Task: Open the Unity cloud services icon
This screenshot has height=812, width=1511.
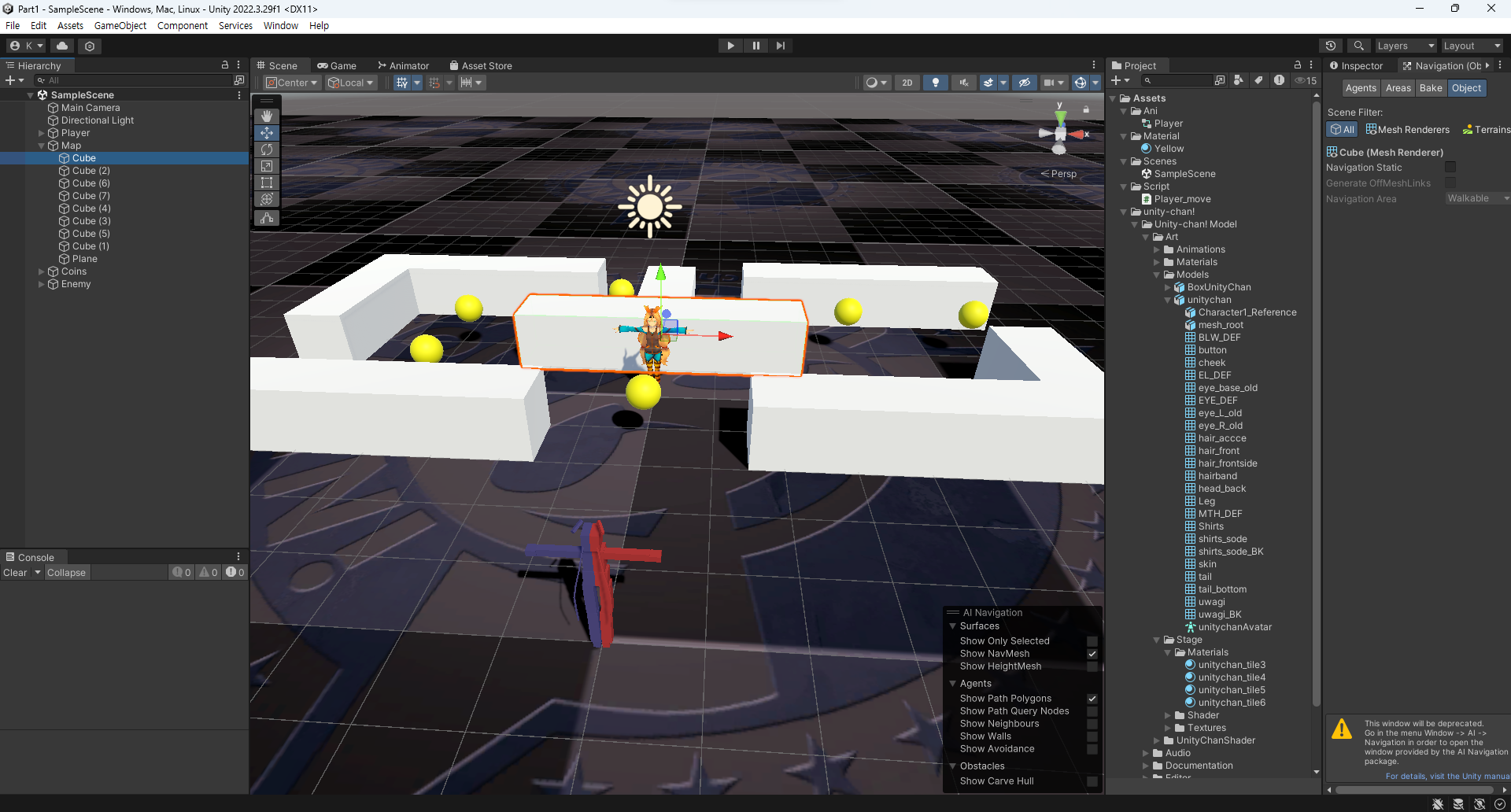Action: (x=62, y=46)
